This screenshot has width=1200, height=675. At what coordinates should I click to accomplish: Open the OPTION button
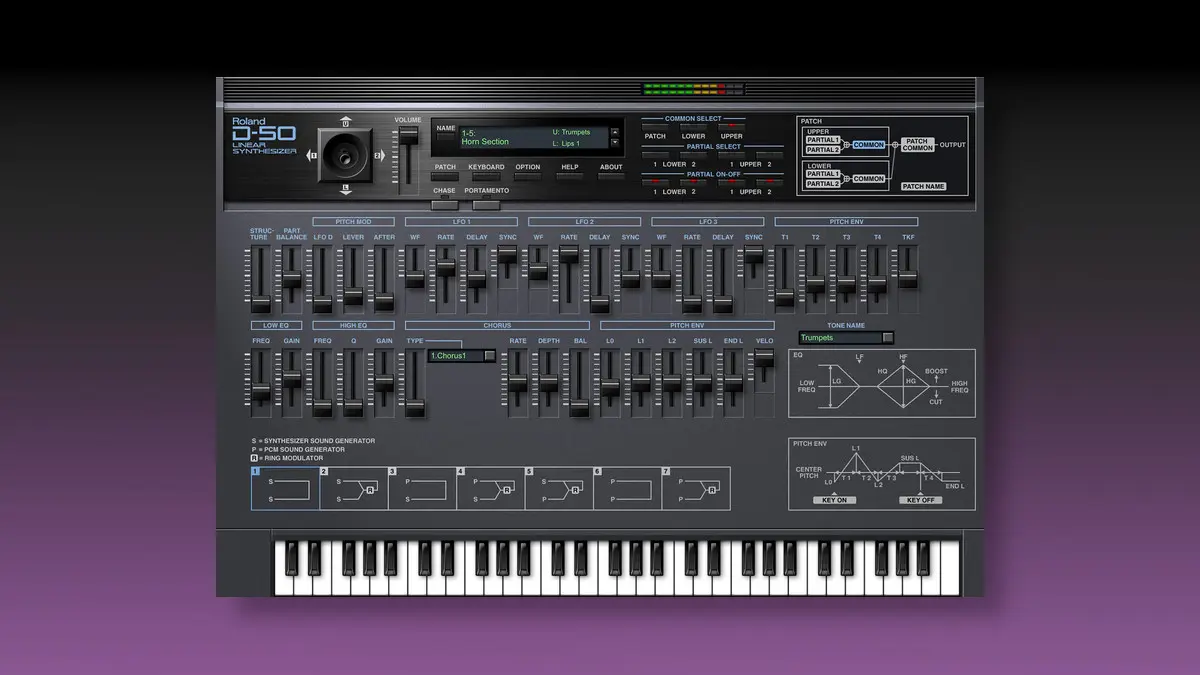pos(528,177)
